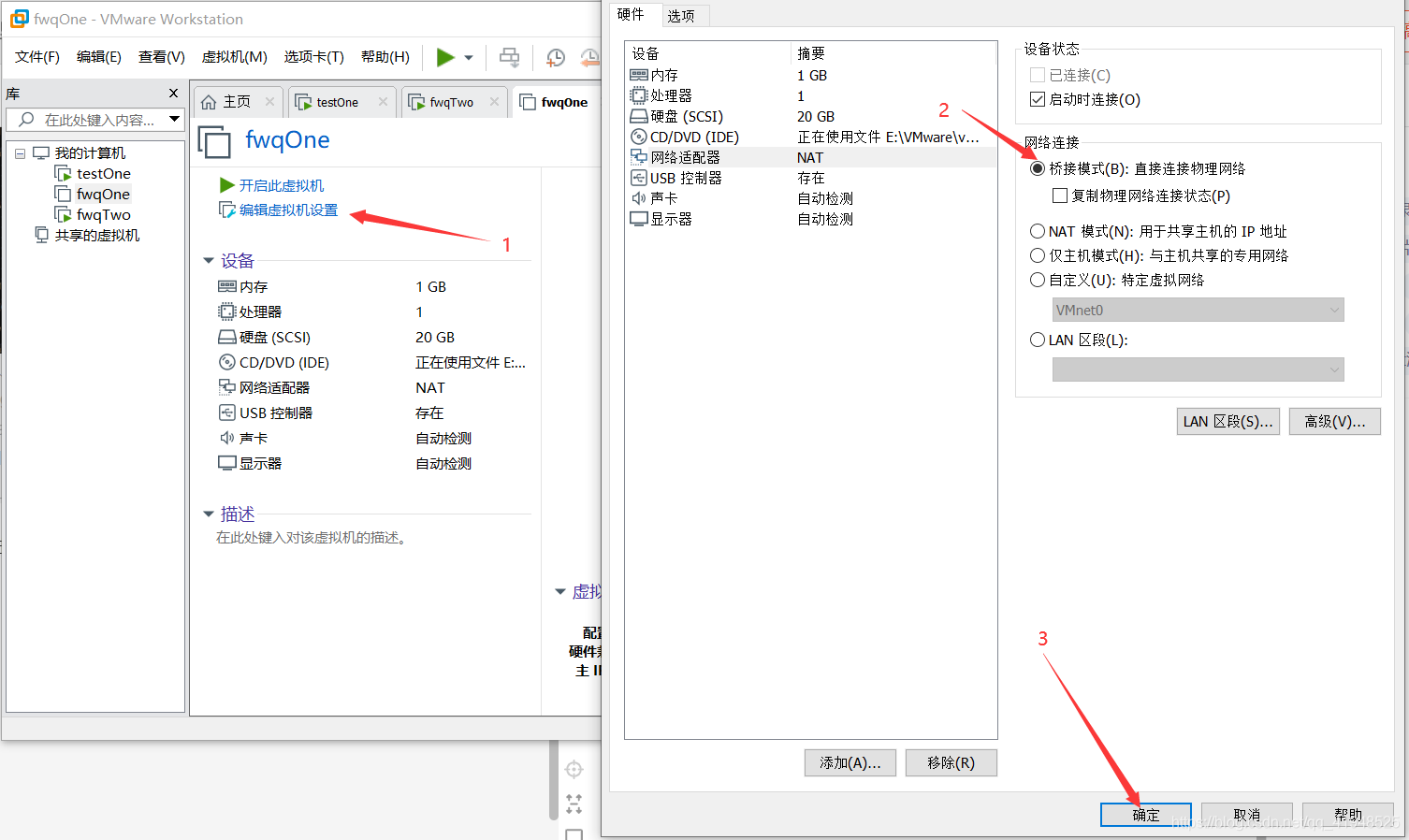Select fwqOne in the library tree
1409x840 pixels.
103,195
